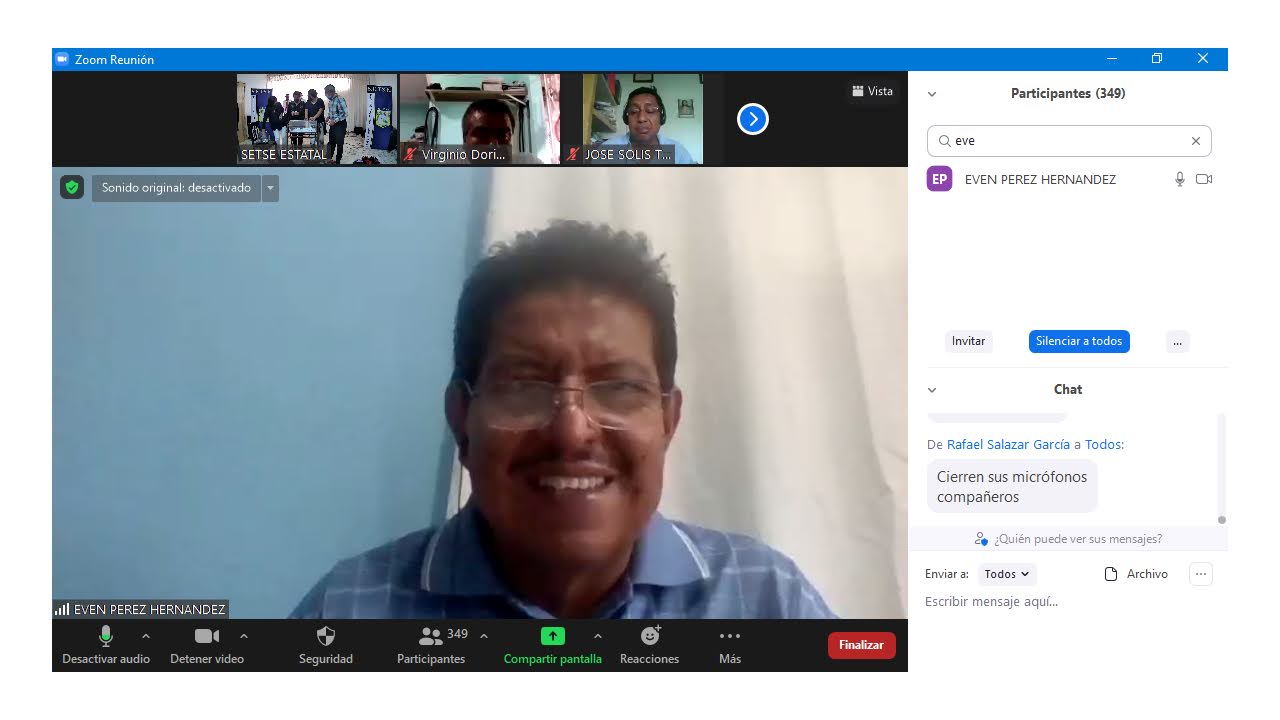
Task: Open the Vista layout menu
Action: [x=872, y=91]
